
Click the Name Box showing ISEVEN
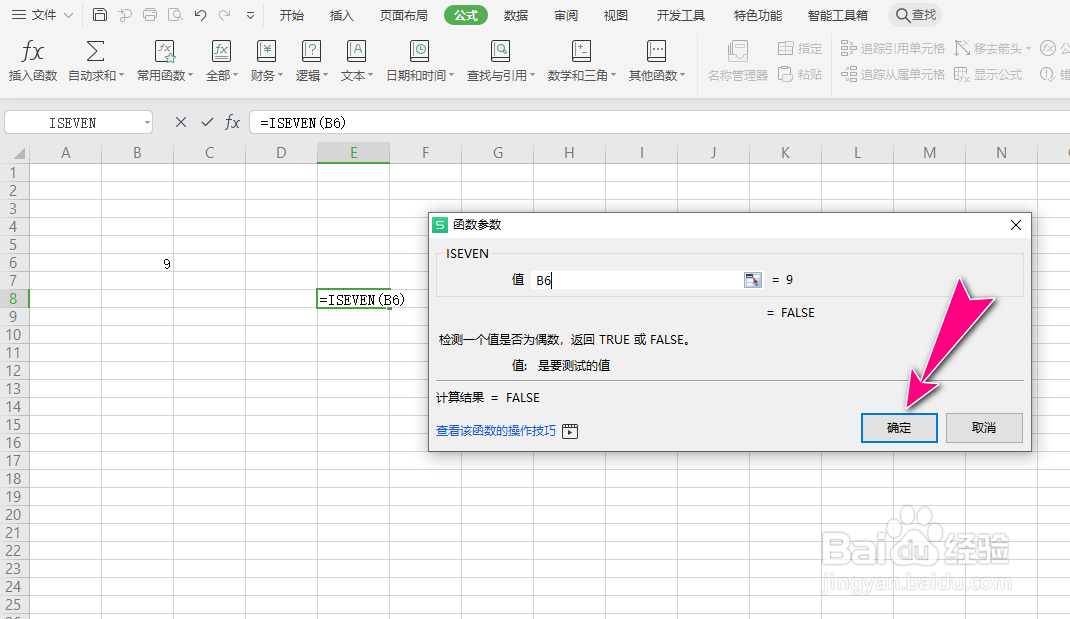point(73,123)
